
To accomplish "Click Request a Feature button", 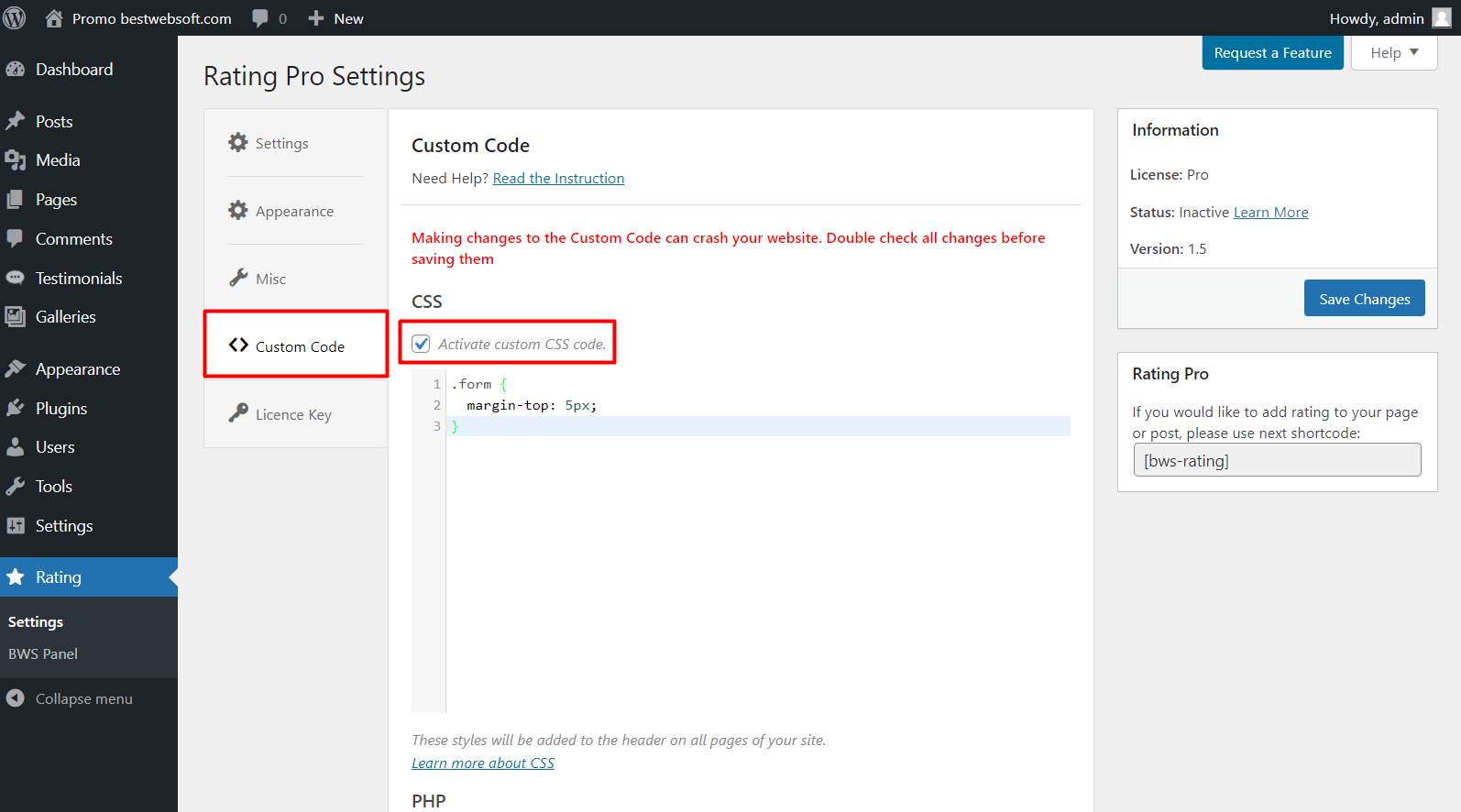I will click(x=1273, y=52).
